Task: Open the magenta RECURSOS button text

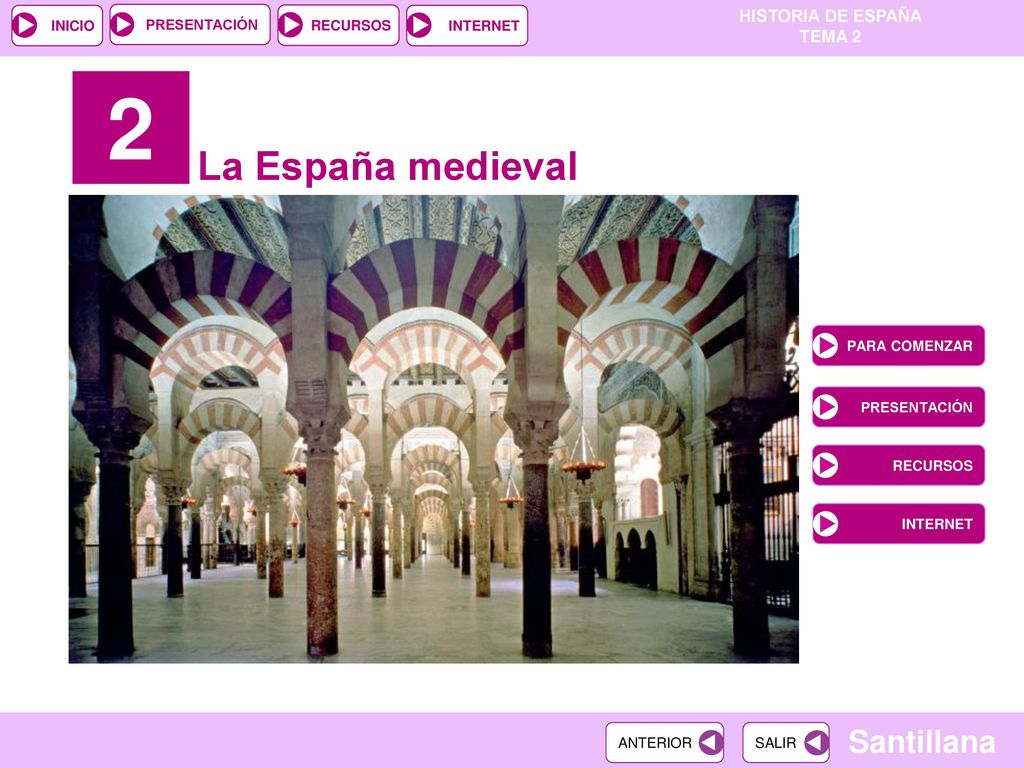Action: point(933,466)
